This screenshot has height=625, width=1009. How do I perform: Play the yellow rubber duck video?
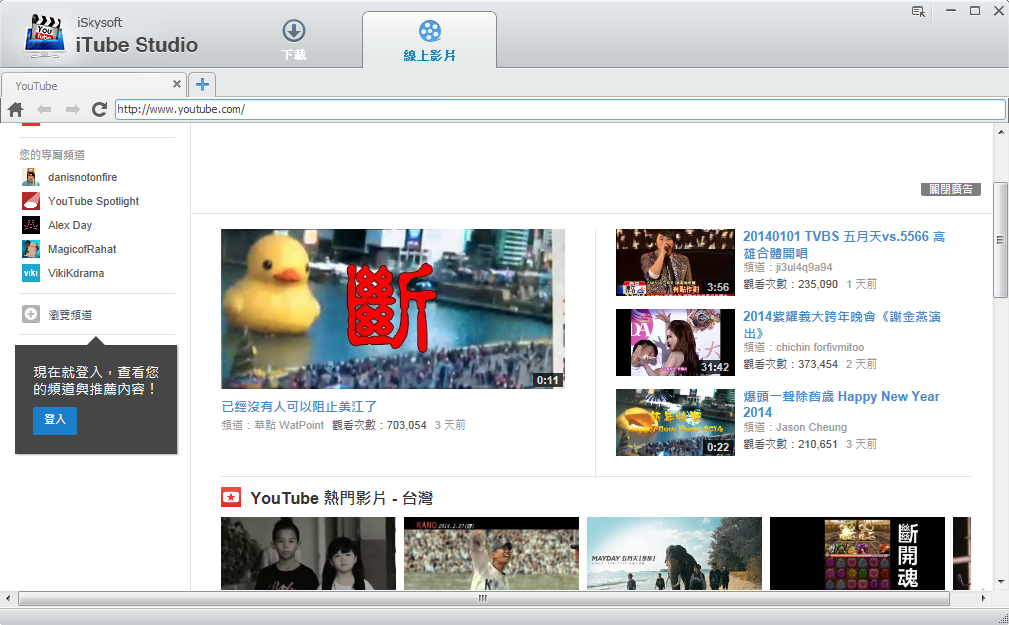[393, 309]
